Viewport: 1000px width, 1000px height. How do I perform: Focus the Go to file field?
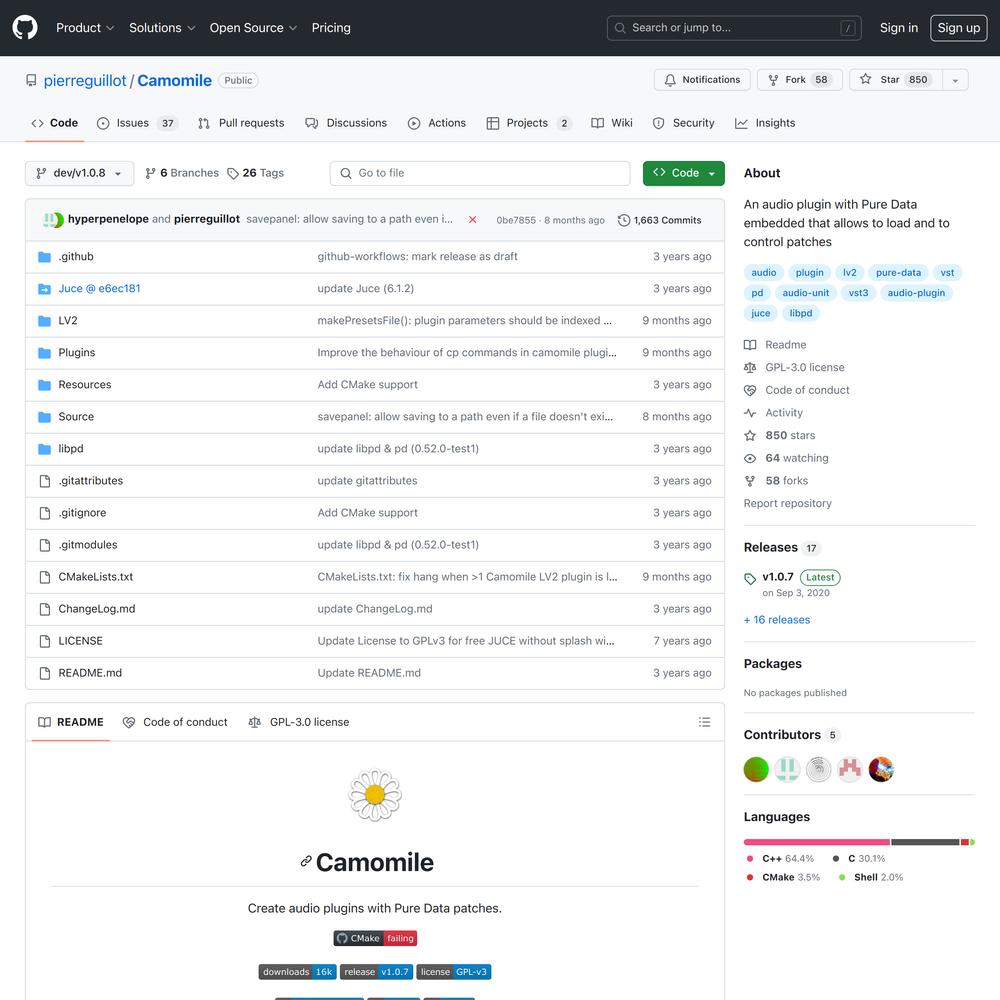tap(480, 173)
